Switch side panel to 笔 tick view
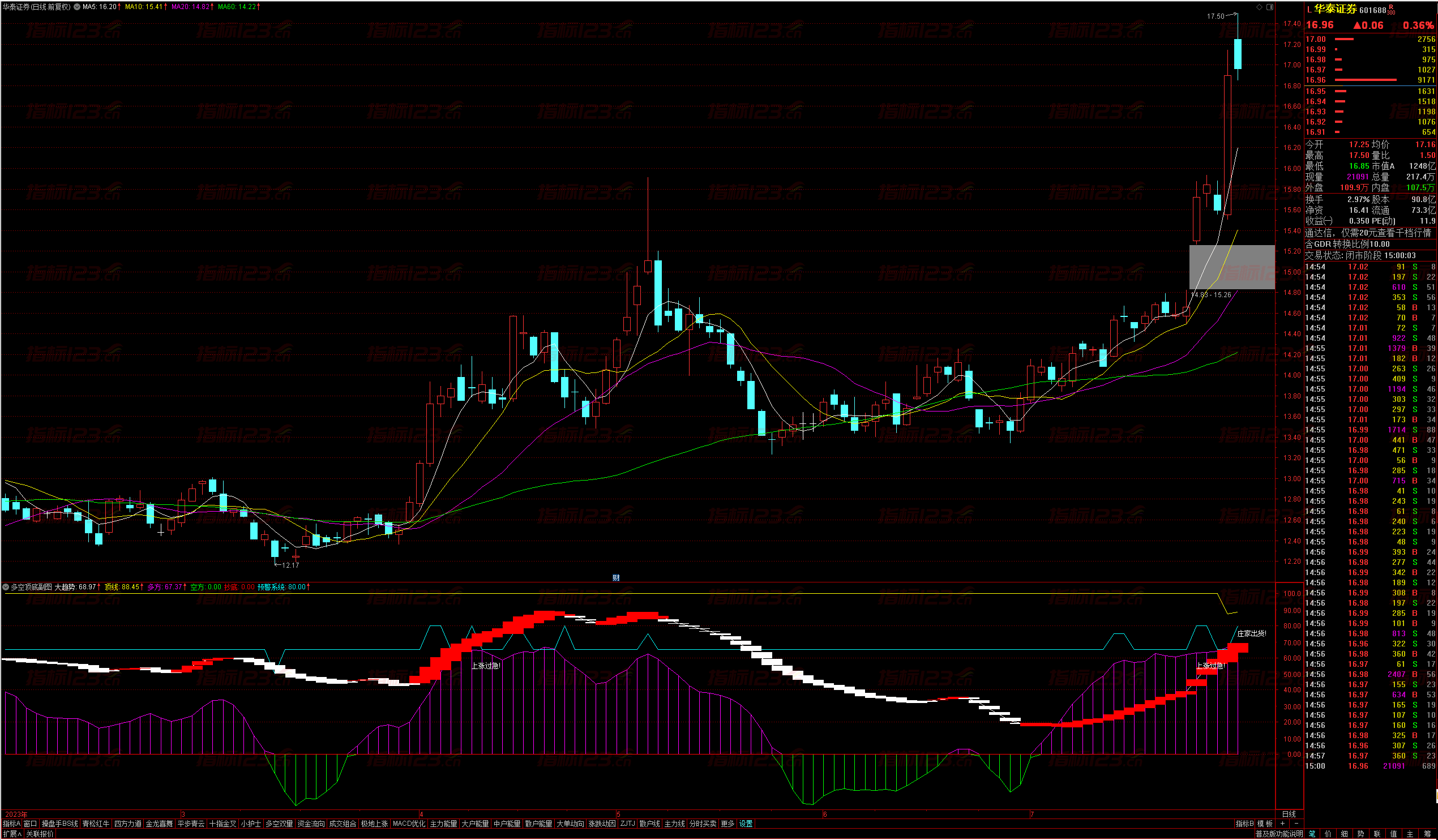This screenshot has height=840, width=1438. (x=1311, y=834)
